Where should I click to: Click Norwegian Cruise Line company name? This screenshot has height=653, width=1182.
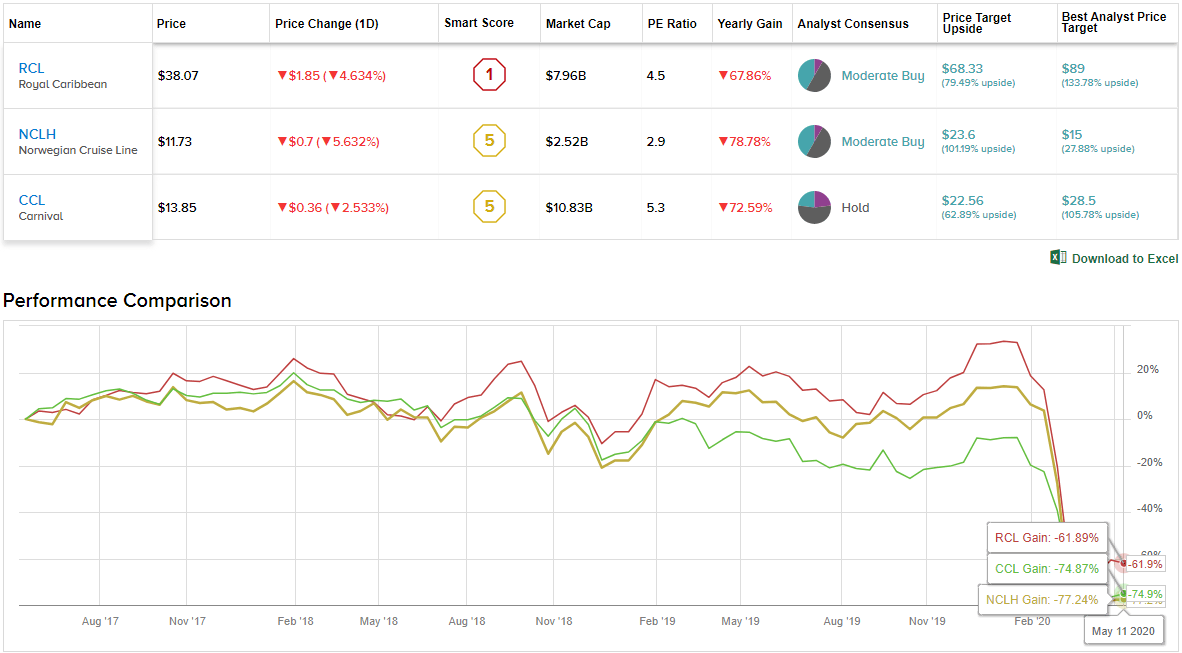tap(78, 150)
